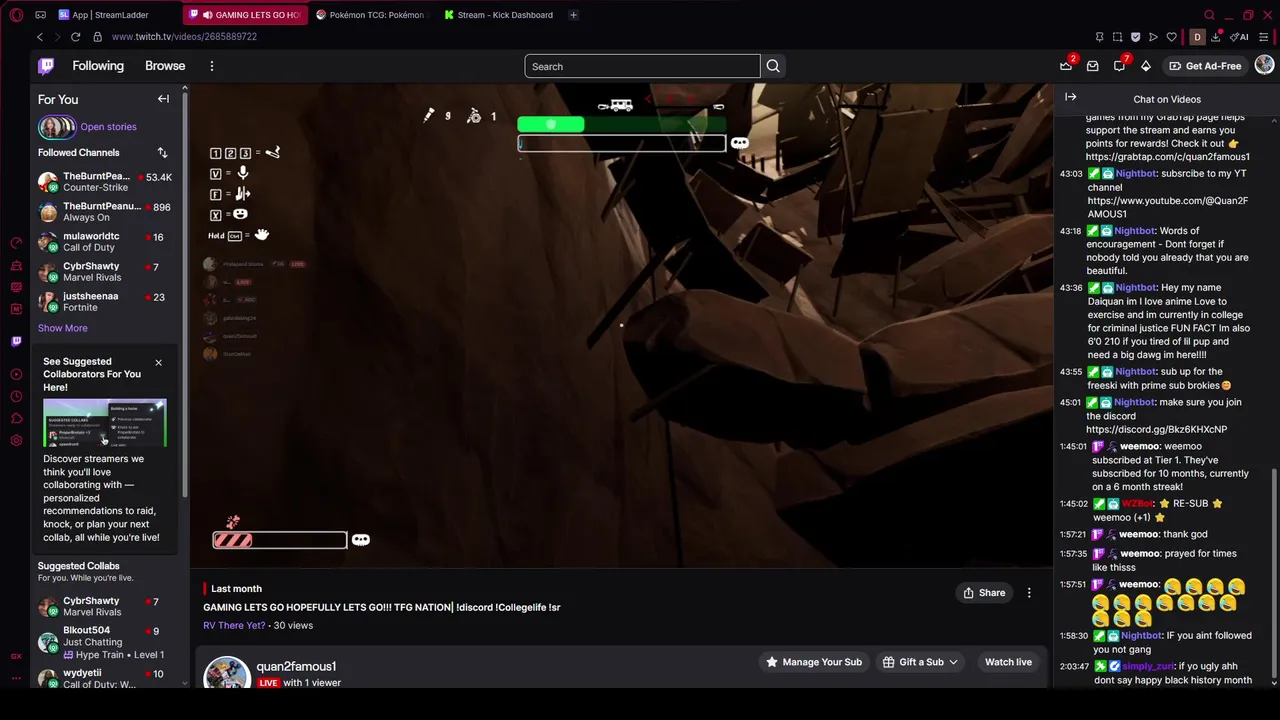Open the quan2famous1 channel name
Screen dimensions: 1280x720
[296, 666]
